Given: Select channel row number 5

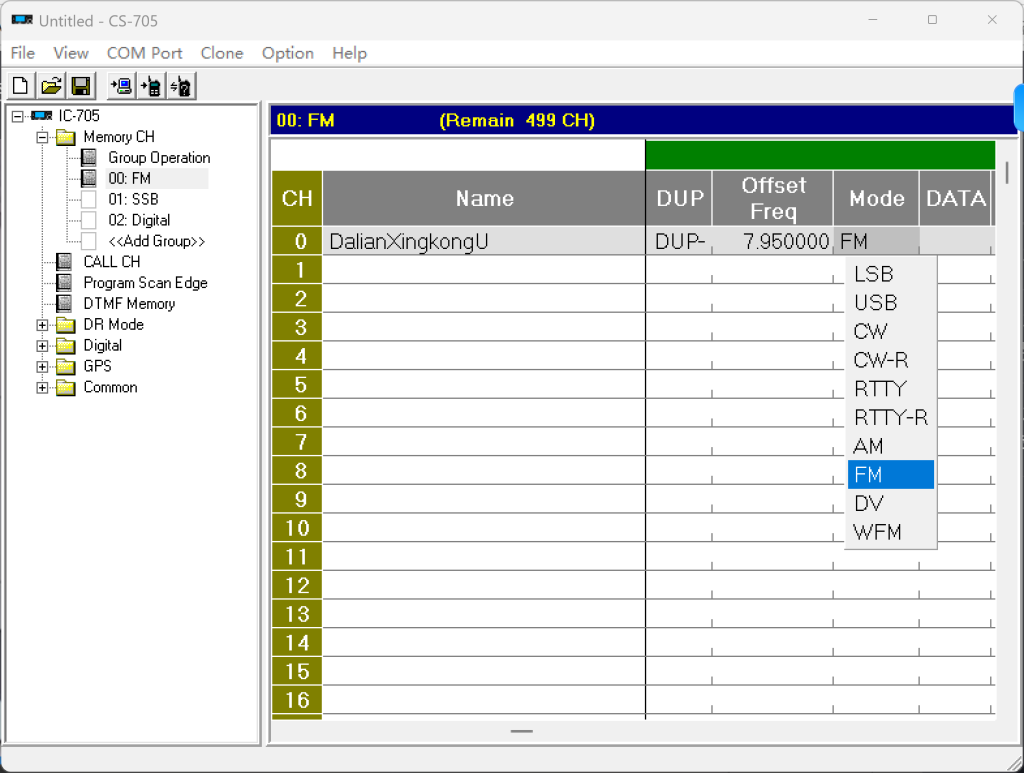Looking at the screenshot, I should pyautogui.click(x=297, y=385).
